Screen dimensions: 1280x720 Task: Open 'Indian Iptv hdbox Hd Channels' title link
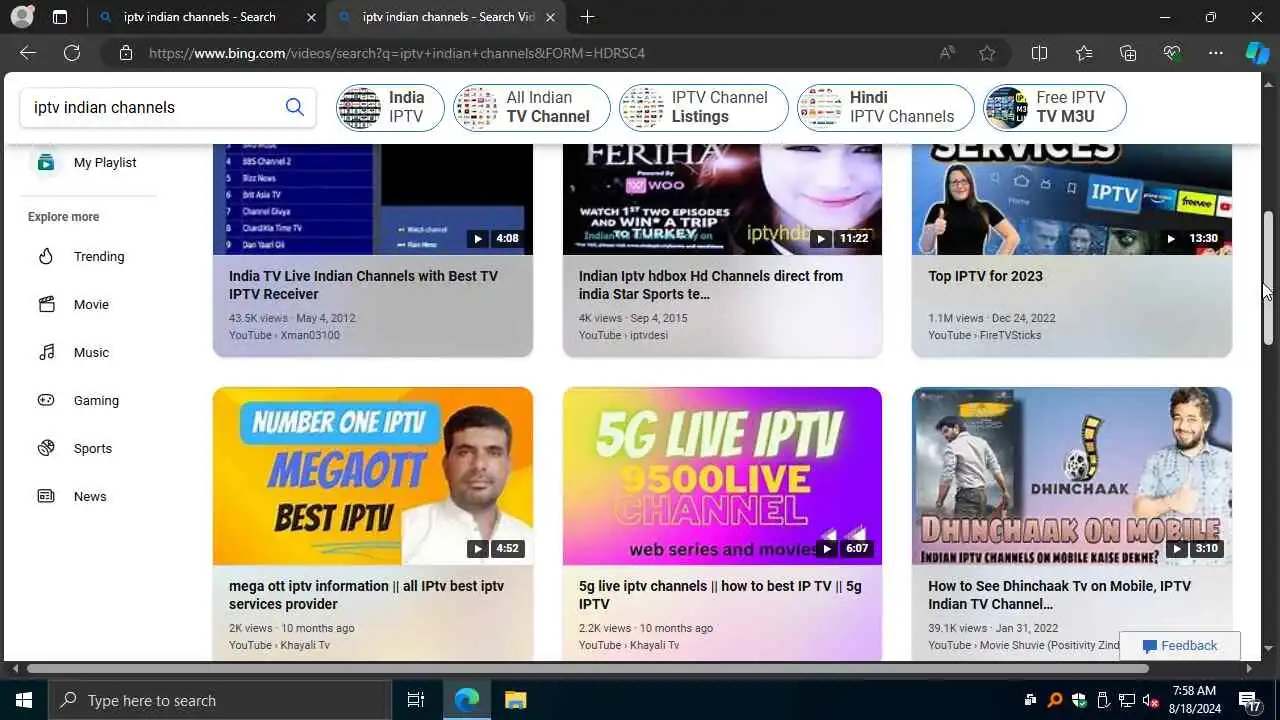pyautogui.click(x=711, y=285)
